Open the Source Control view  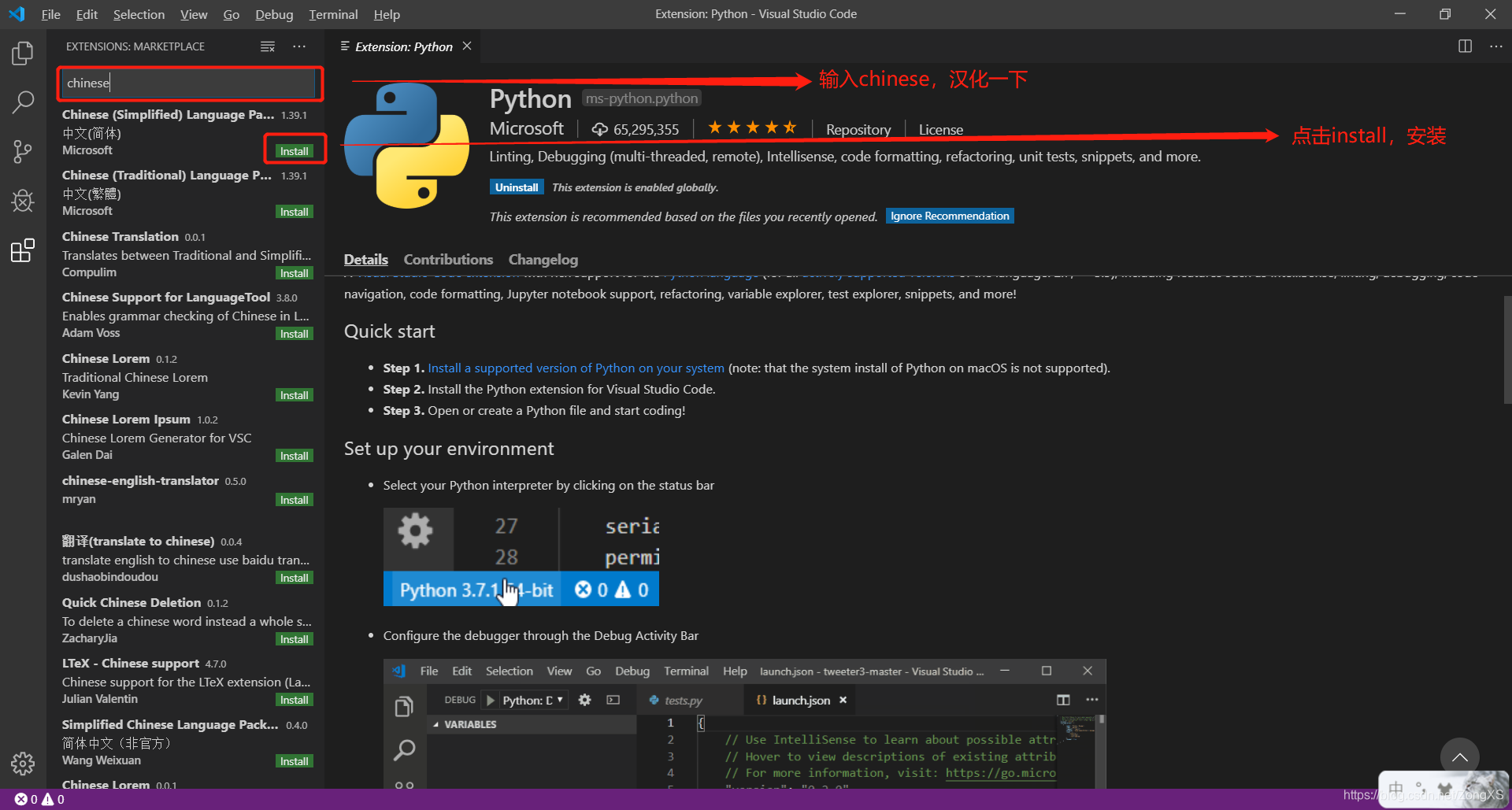tap(23, 151)
